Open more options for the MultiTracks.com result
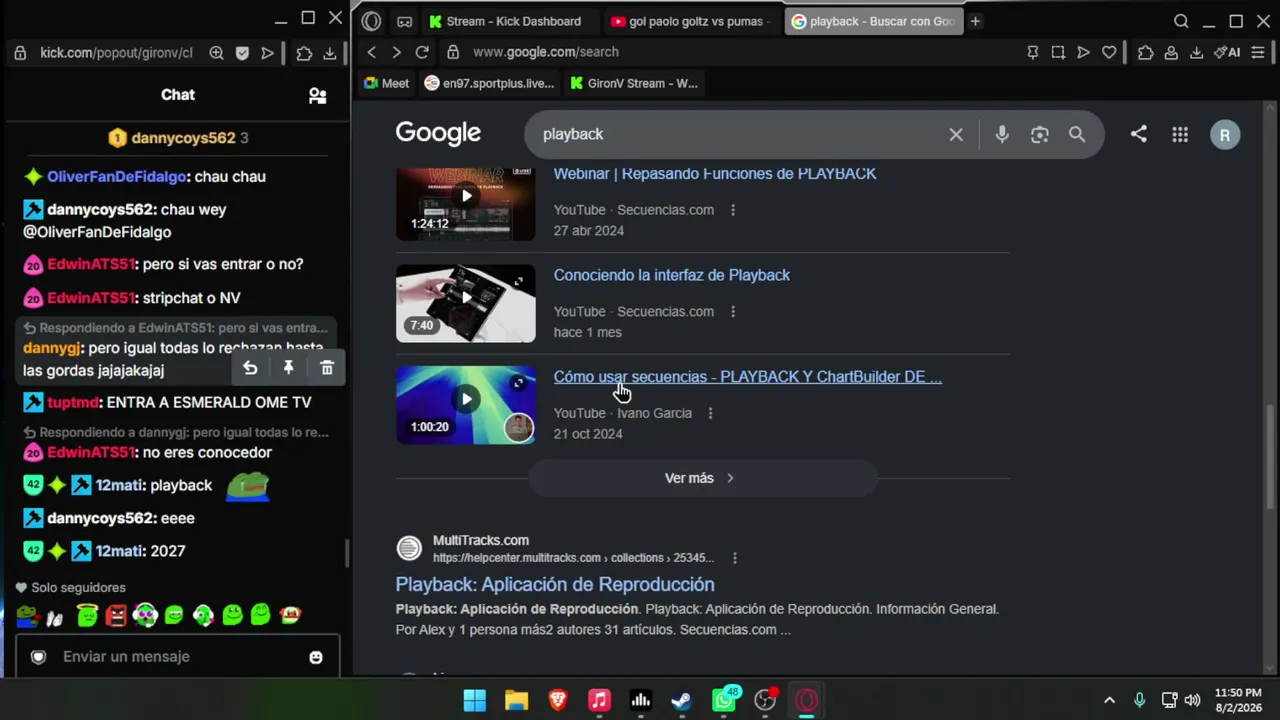Image resolution: width=1280 pixels, height=720 pixels. 734,558
